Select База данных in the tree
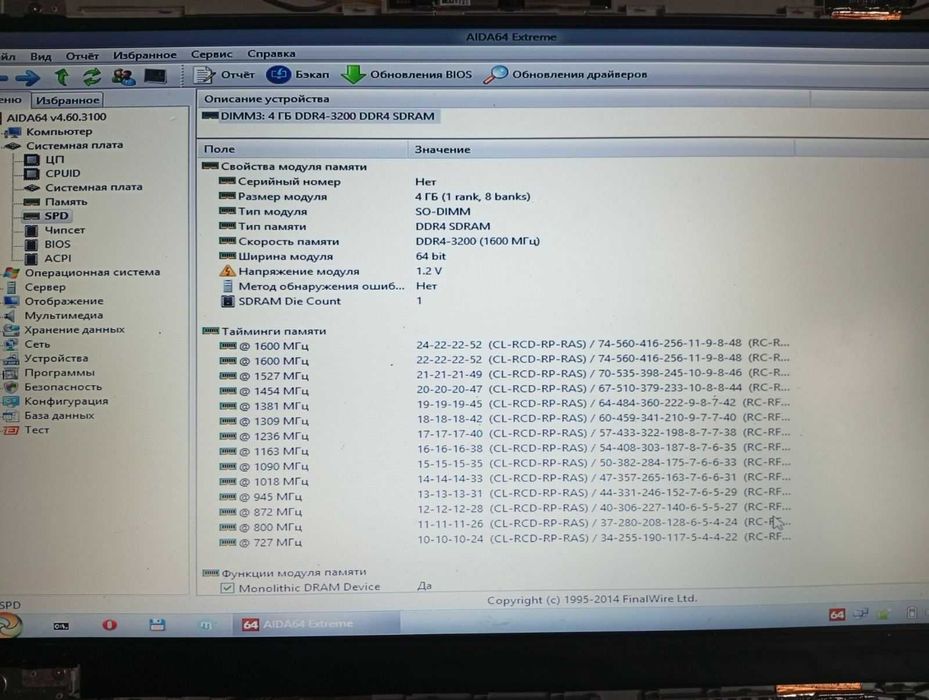This screenshot has height=700, width=929. click(x=59, y=415)
